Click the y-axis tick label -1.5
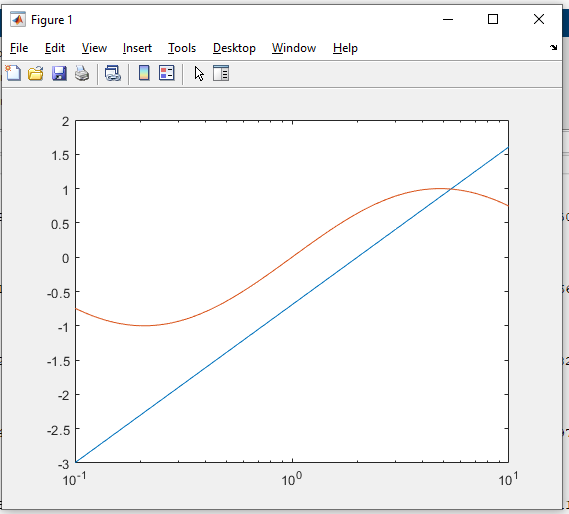The image size is (569, 514). point(58,362)
